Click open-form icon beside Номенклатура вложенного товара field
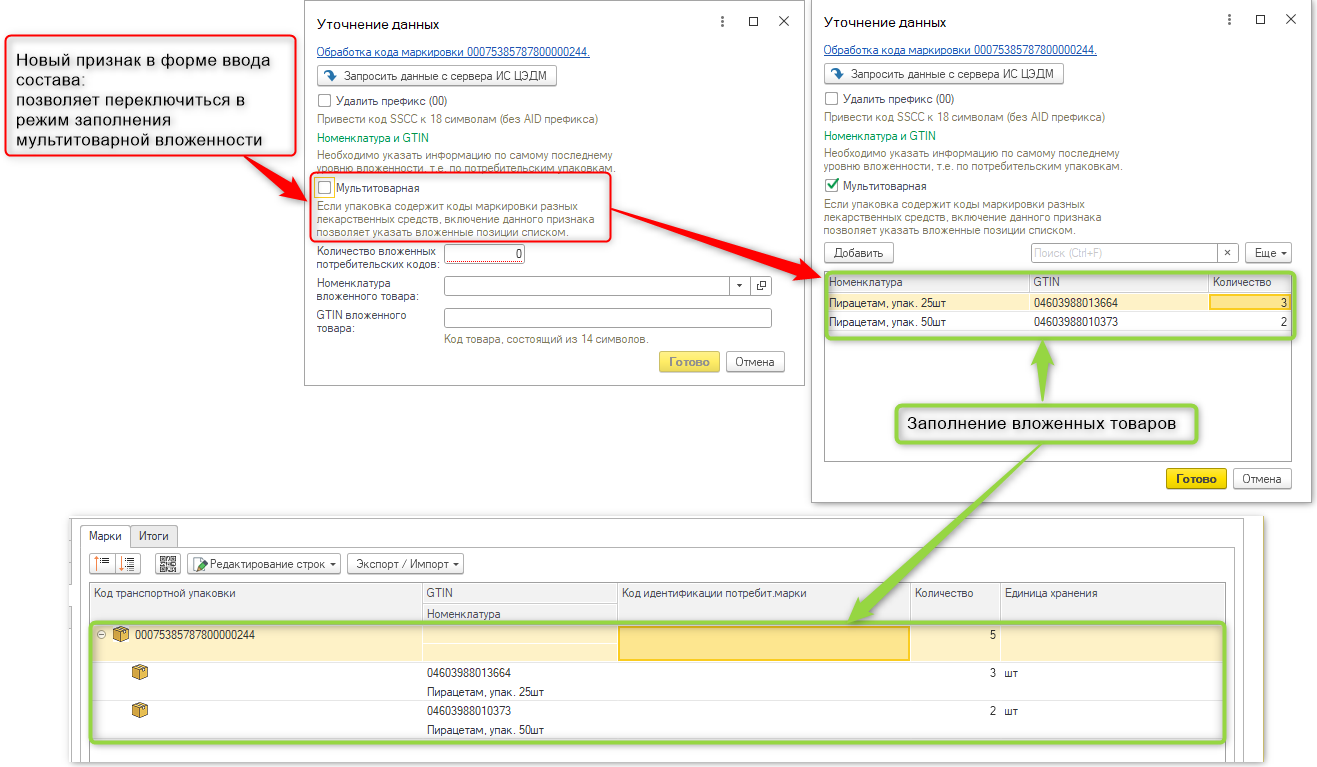The width and height of the screenshot is (1317, 767). click(761, 286)
